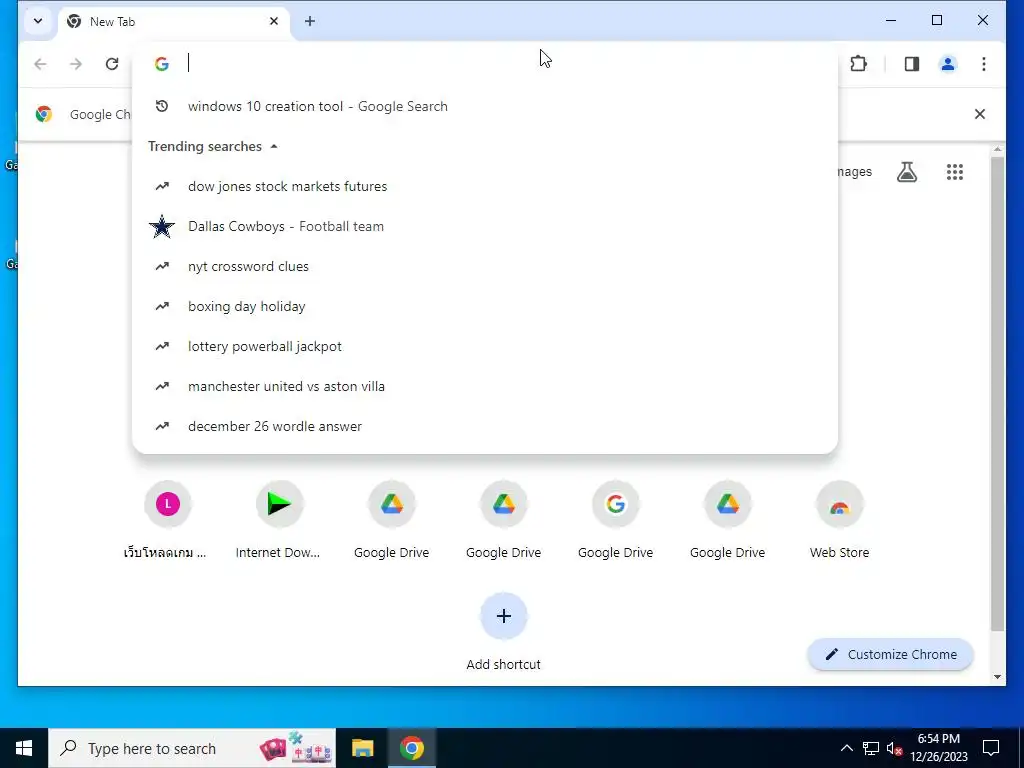
Task: Open File Explorer from the taskbar
Action: [362, 748]
